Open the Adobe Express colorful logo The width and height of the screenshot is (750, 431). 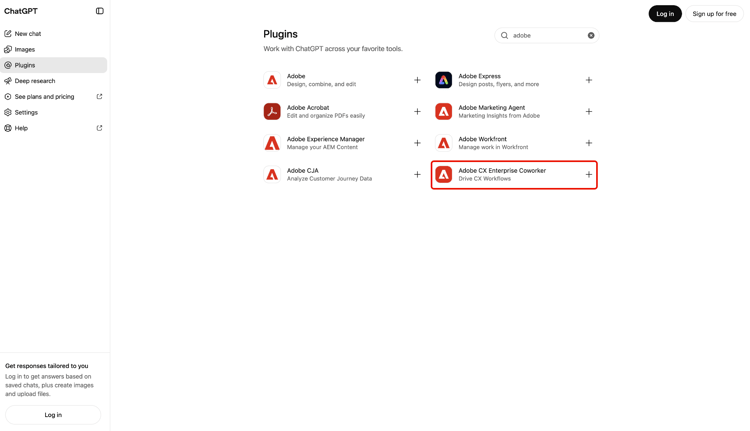pos(443,80)
